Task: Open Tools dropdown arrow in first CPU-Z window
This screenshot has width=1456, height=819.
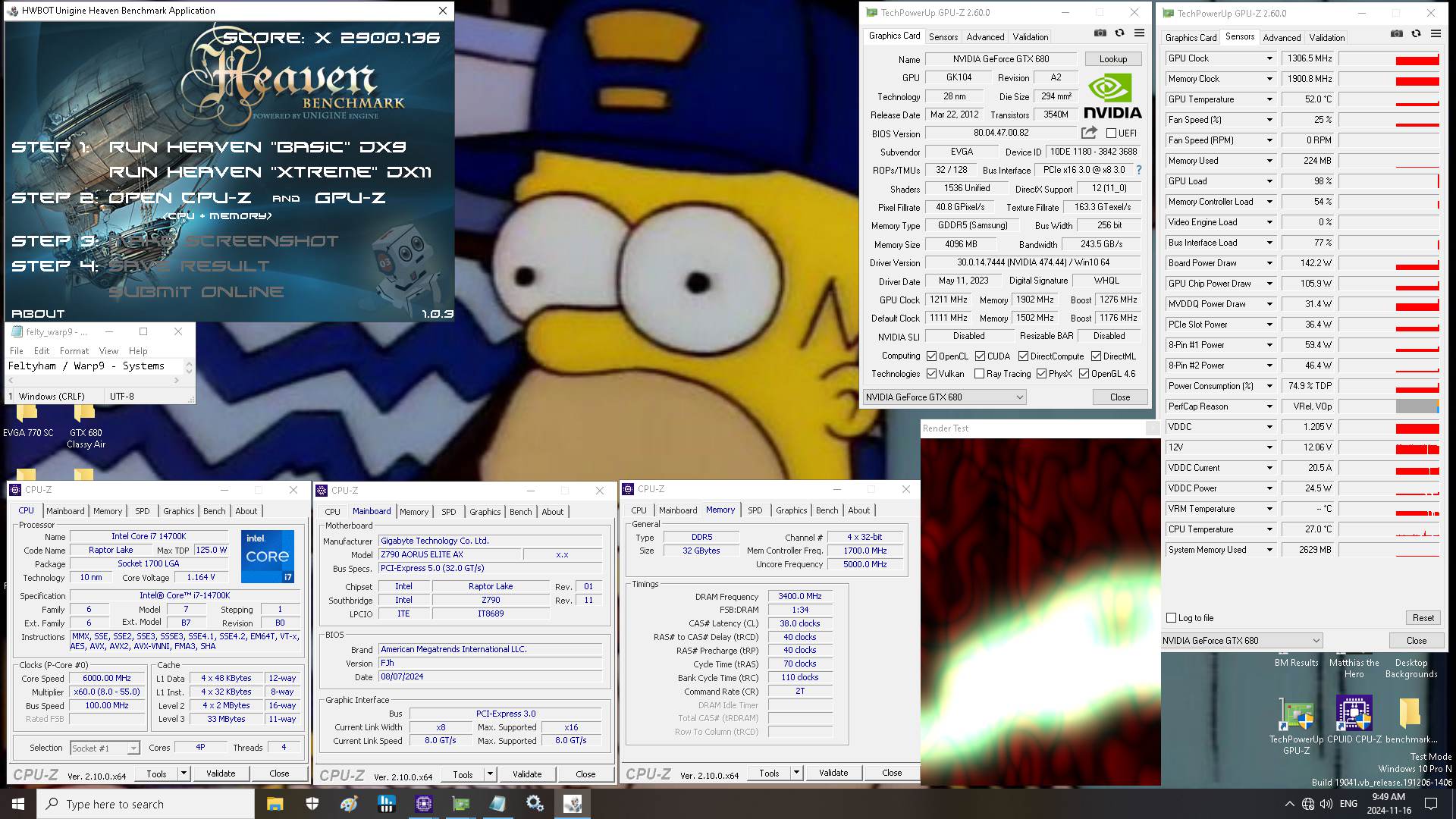Action: (x=183, y=773)
